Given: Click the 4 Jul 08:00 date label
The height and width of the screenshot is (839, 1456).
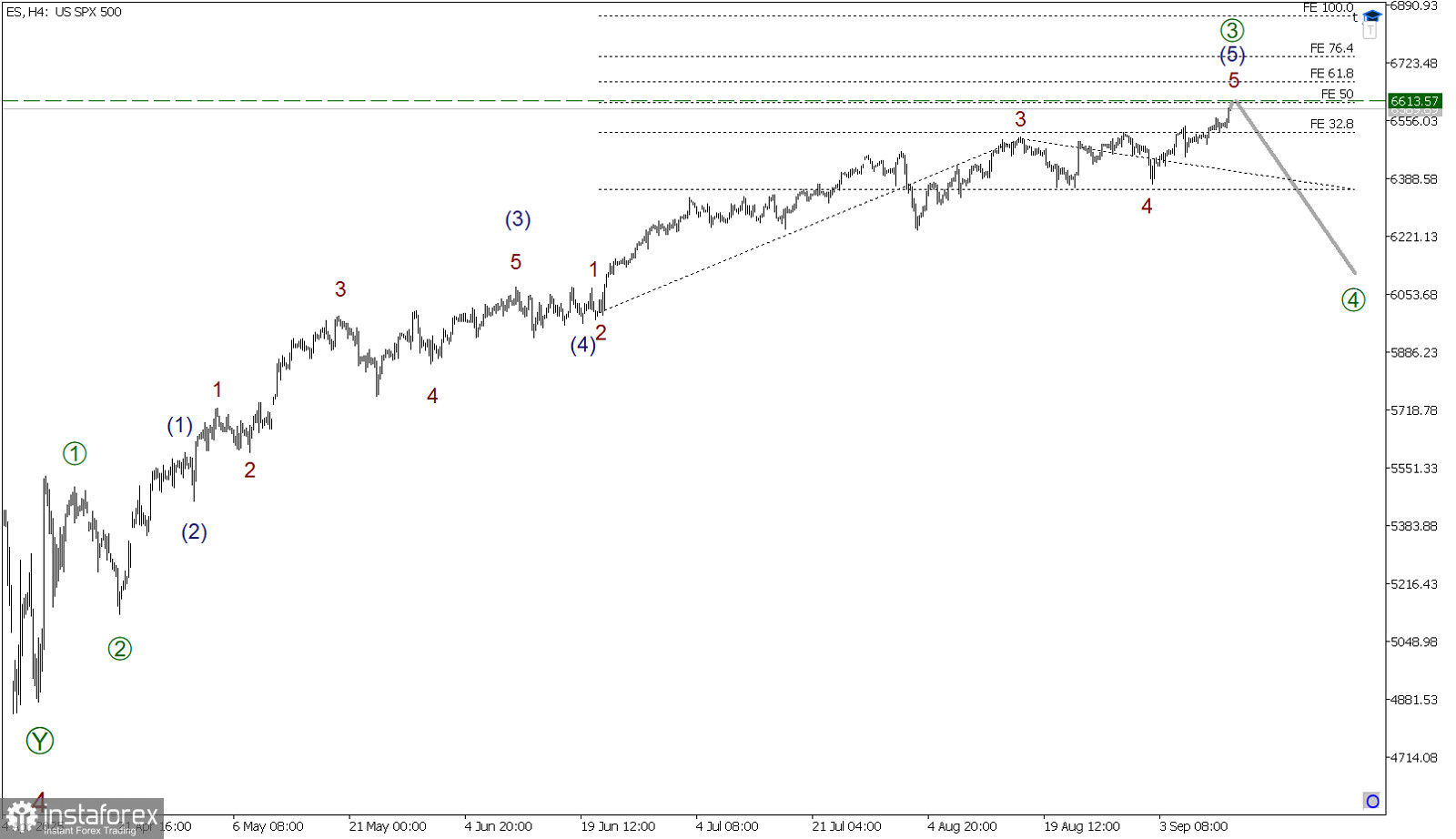Looking at the screenshot, I should (x=727, y=826).
